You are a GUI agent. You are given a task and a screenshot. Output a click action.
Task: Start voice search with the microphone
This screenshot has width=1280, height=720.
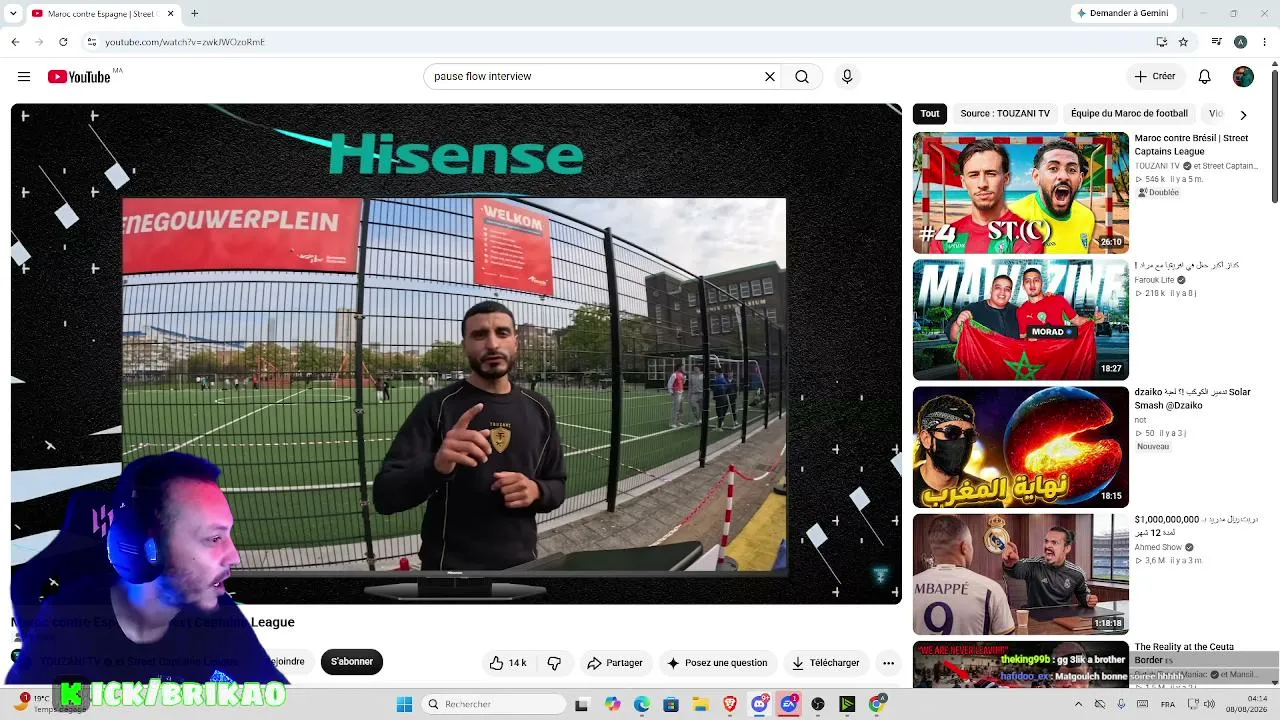click(x=847, y=77)
